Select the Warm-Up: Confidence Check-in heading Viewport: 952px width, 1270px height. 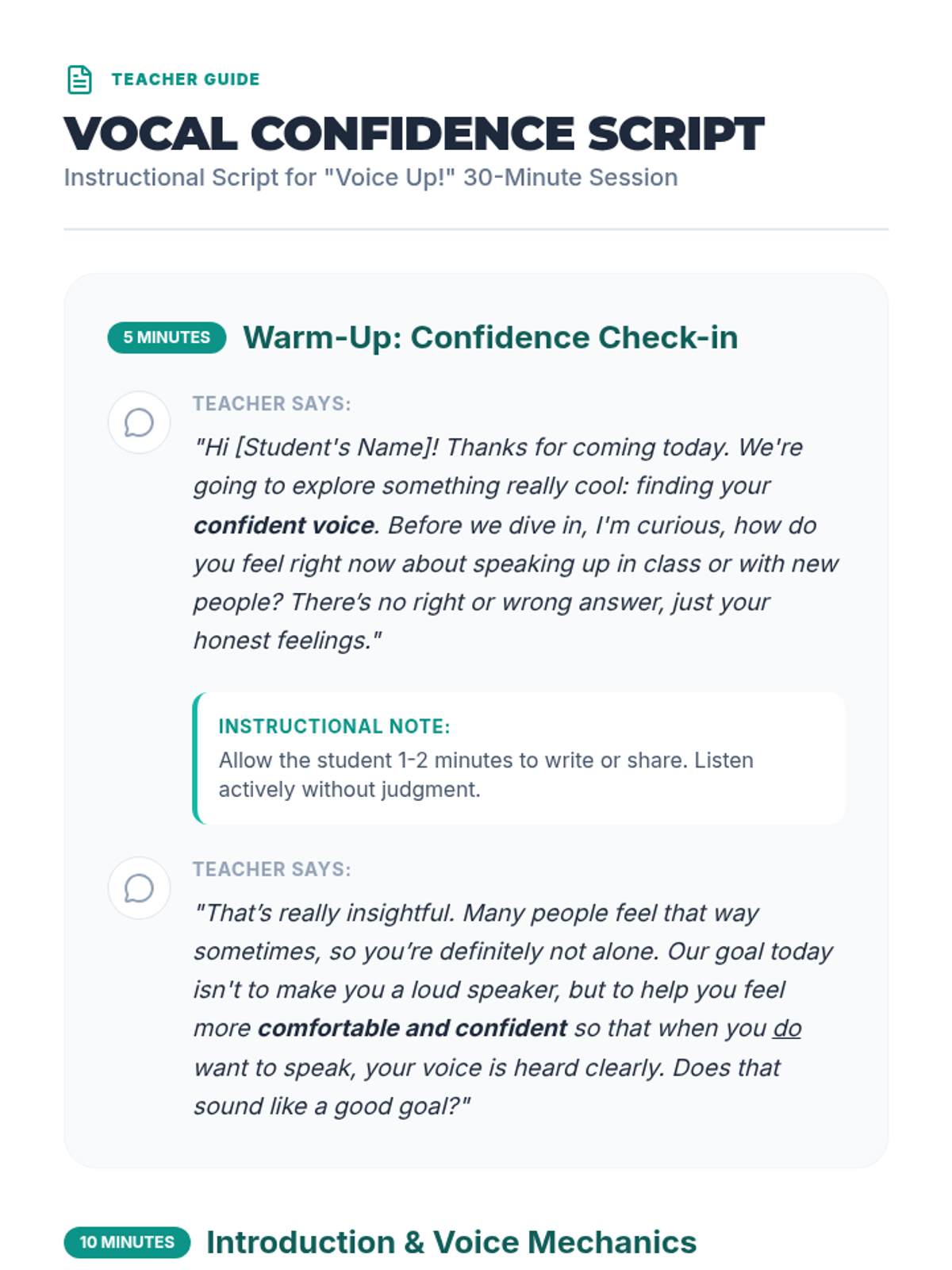coord(490,337)
